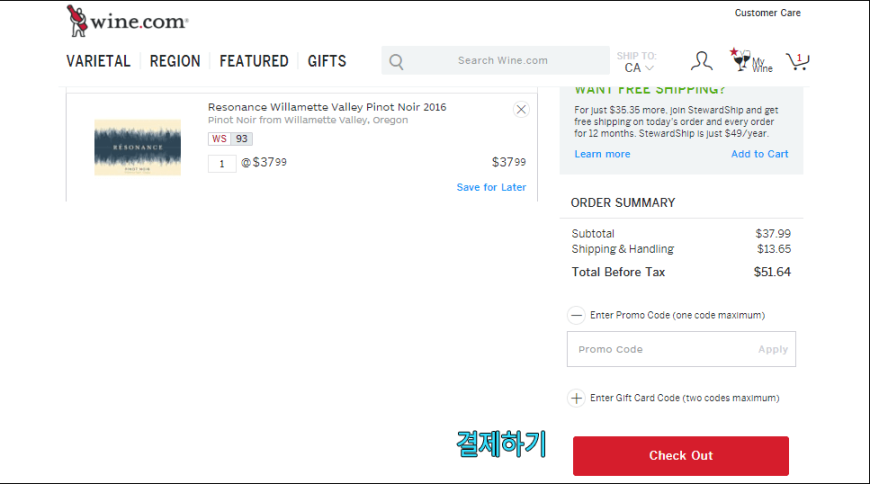Click the Order Summary heading
870x484 pixels.
click(623, 203)
